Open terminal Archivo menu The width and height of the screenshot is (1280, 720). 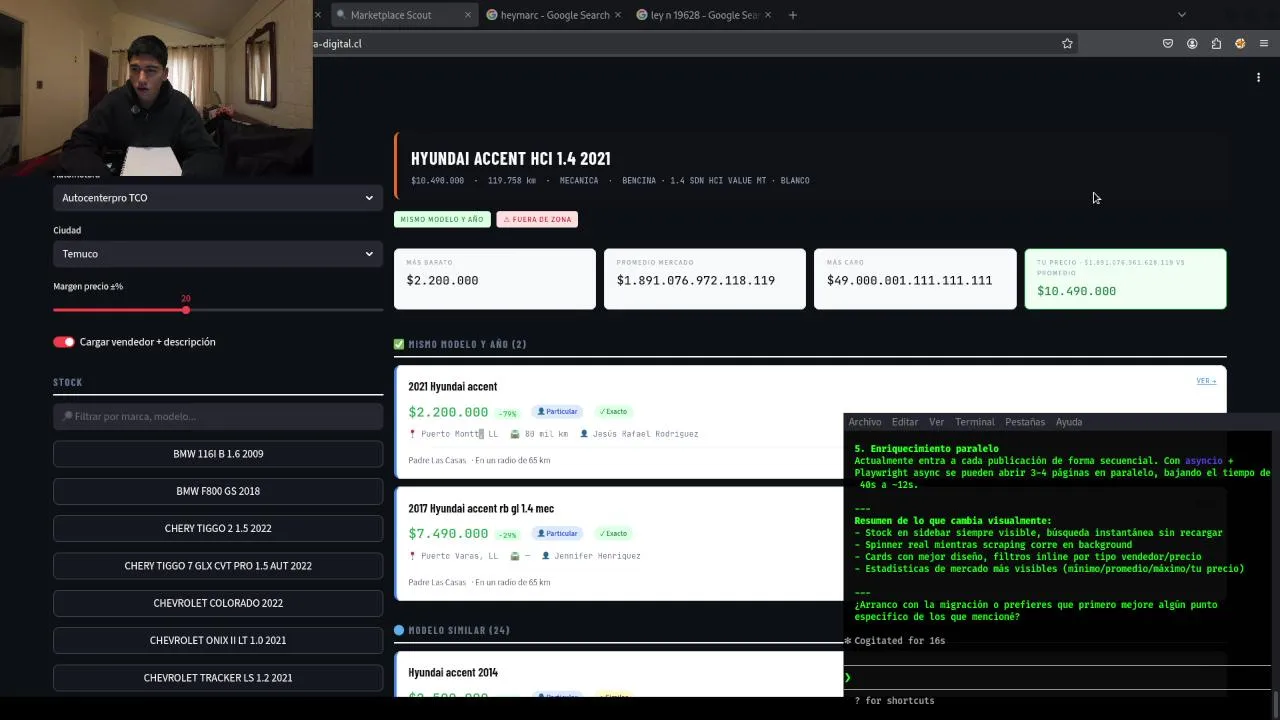coord(865,422)
